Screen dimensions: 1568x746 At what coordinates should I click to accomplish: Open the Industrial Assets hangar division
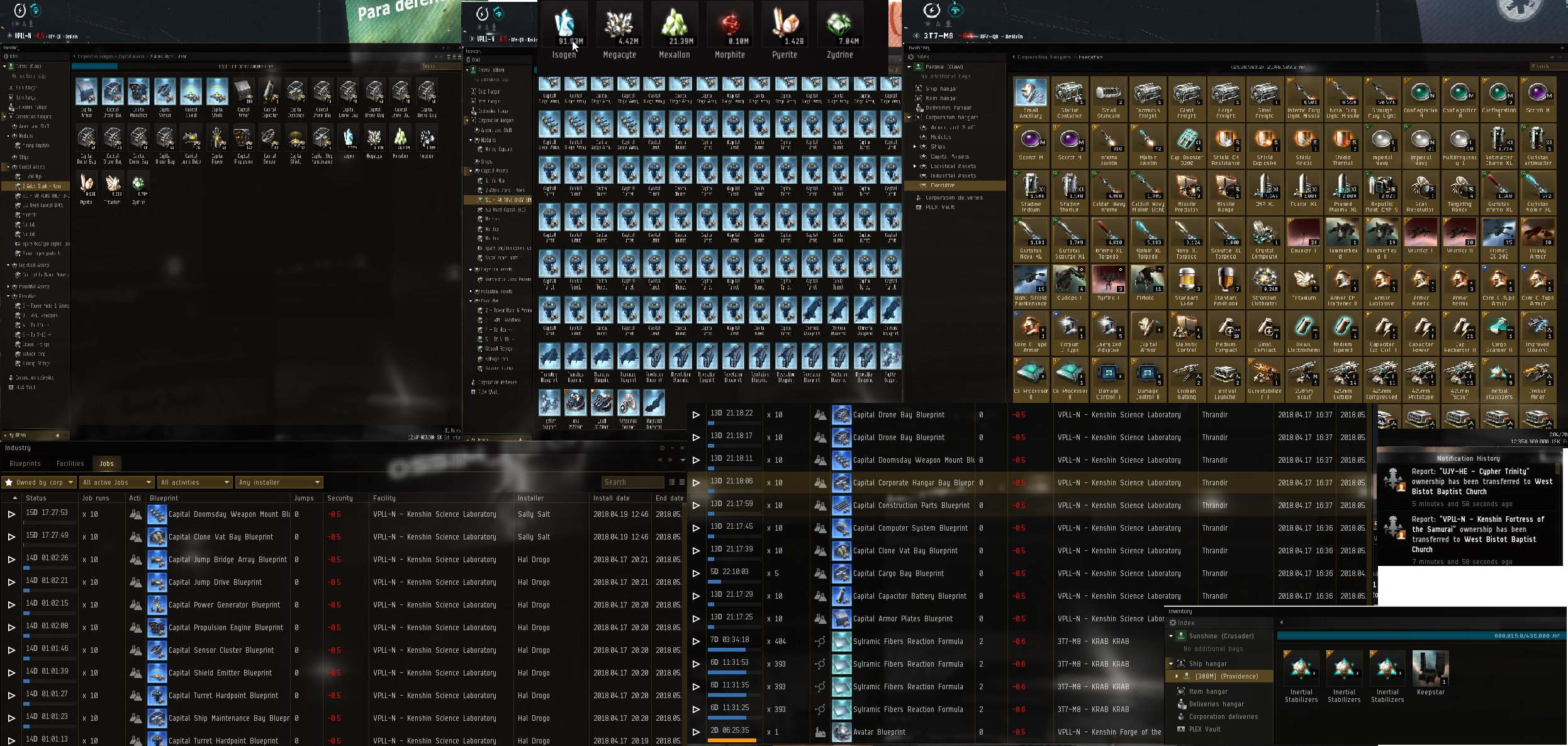[954, 176]
